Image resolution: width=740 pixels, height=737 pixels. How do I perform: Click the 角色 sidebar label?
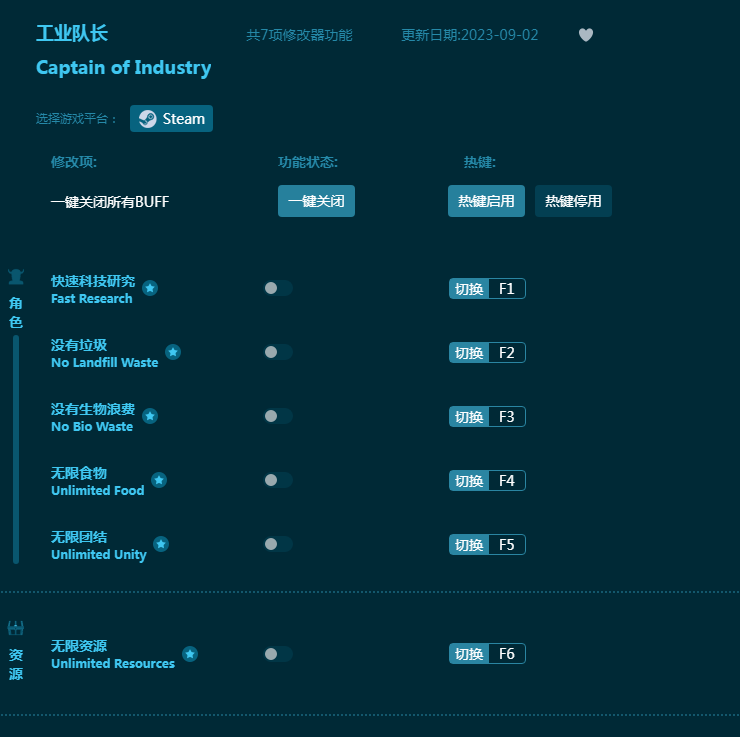(x=16, y=312)
